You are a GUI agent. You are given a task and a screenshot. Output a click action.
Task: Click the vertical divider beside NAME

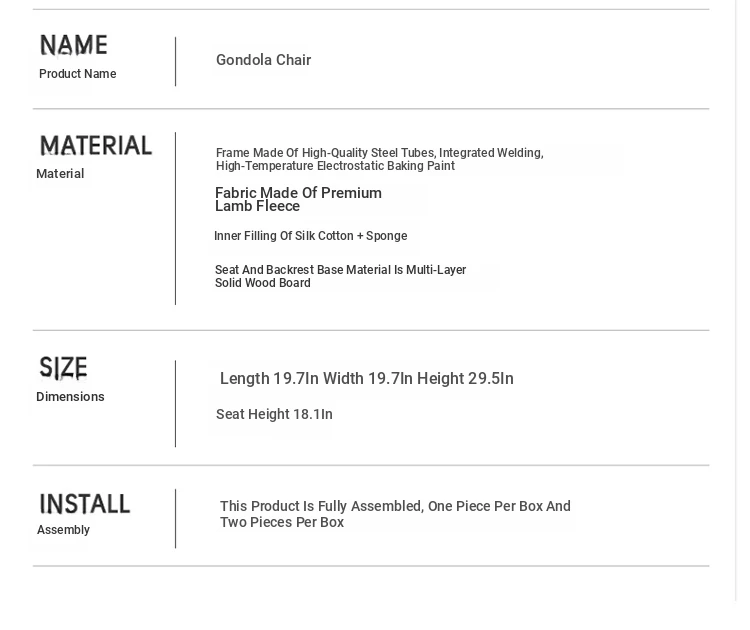[176, 62]
